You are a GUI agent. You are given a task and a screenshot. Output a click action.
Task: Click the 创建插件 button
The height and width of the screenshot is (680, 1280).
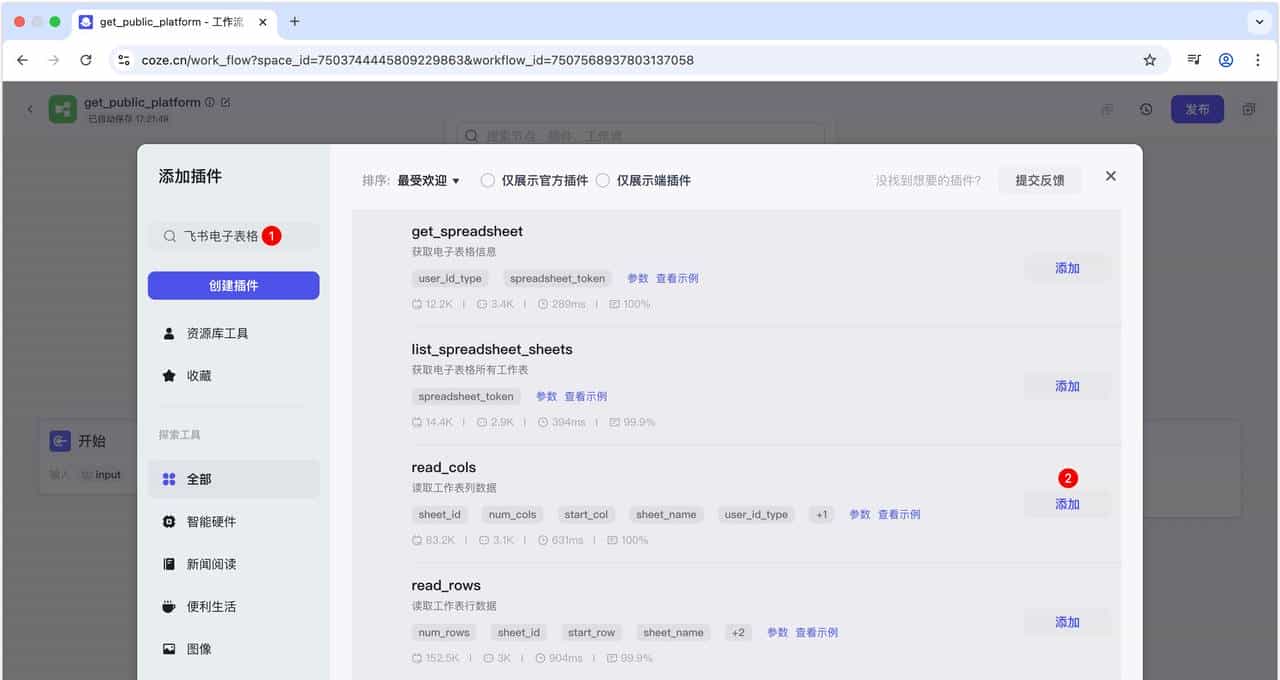click(x=233, y=285)
